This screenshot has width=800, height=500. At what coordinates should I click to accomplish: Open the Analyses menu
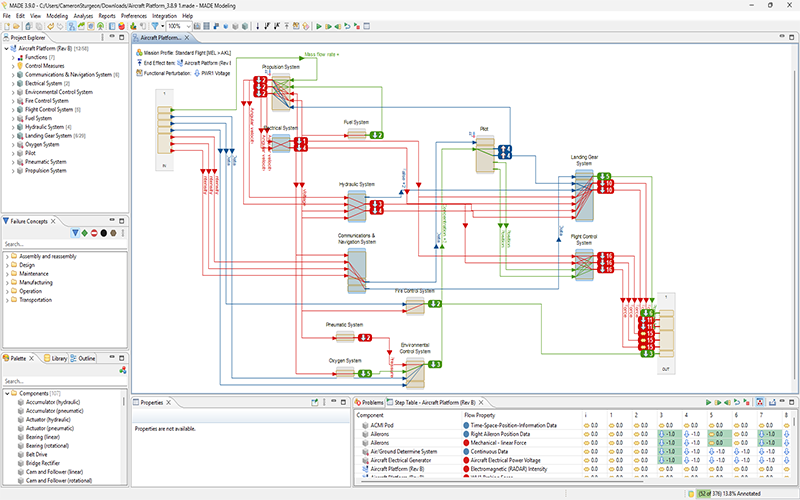click(x=83, y=16)
